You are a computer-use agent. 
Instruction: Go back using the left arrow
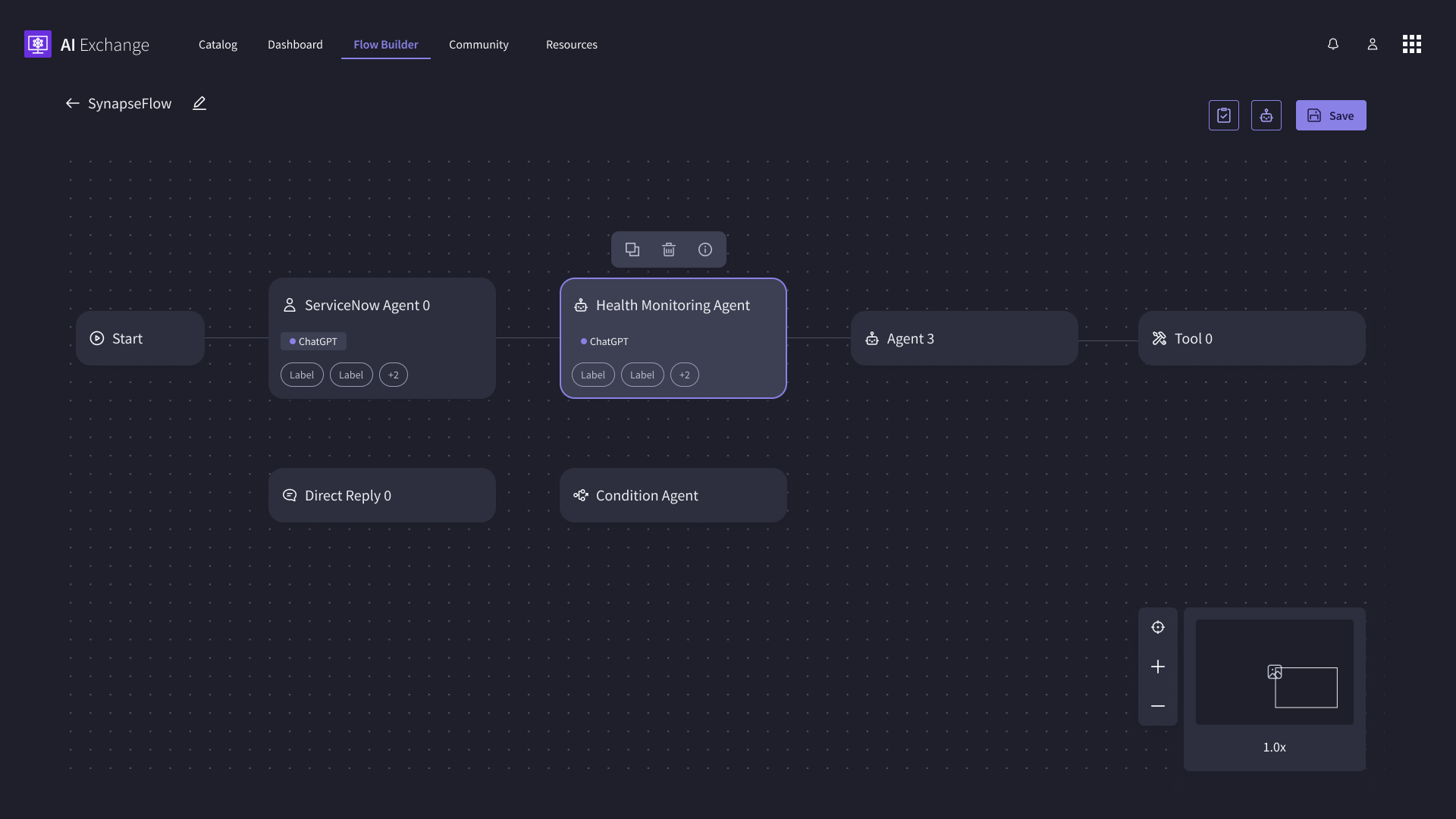click(x=72, y=104)
